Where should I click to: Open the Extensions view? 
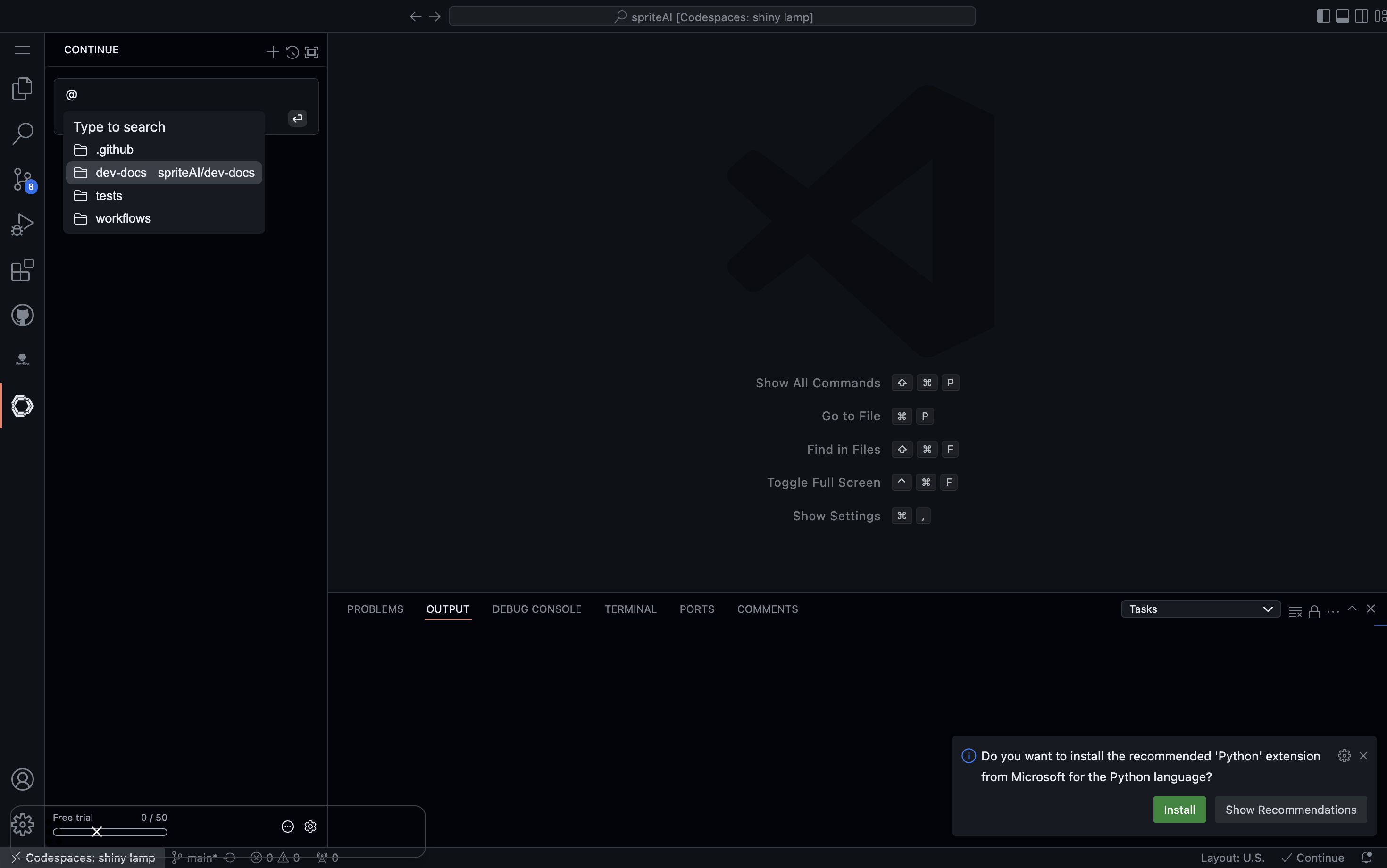[x=22, y=270]
